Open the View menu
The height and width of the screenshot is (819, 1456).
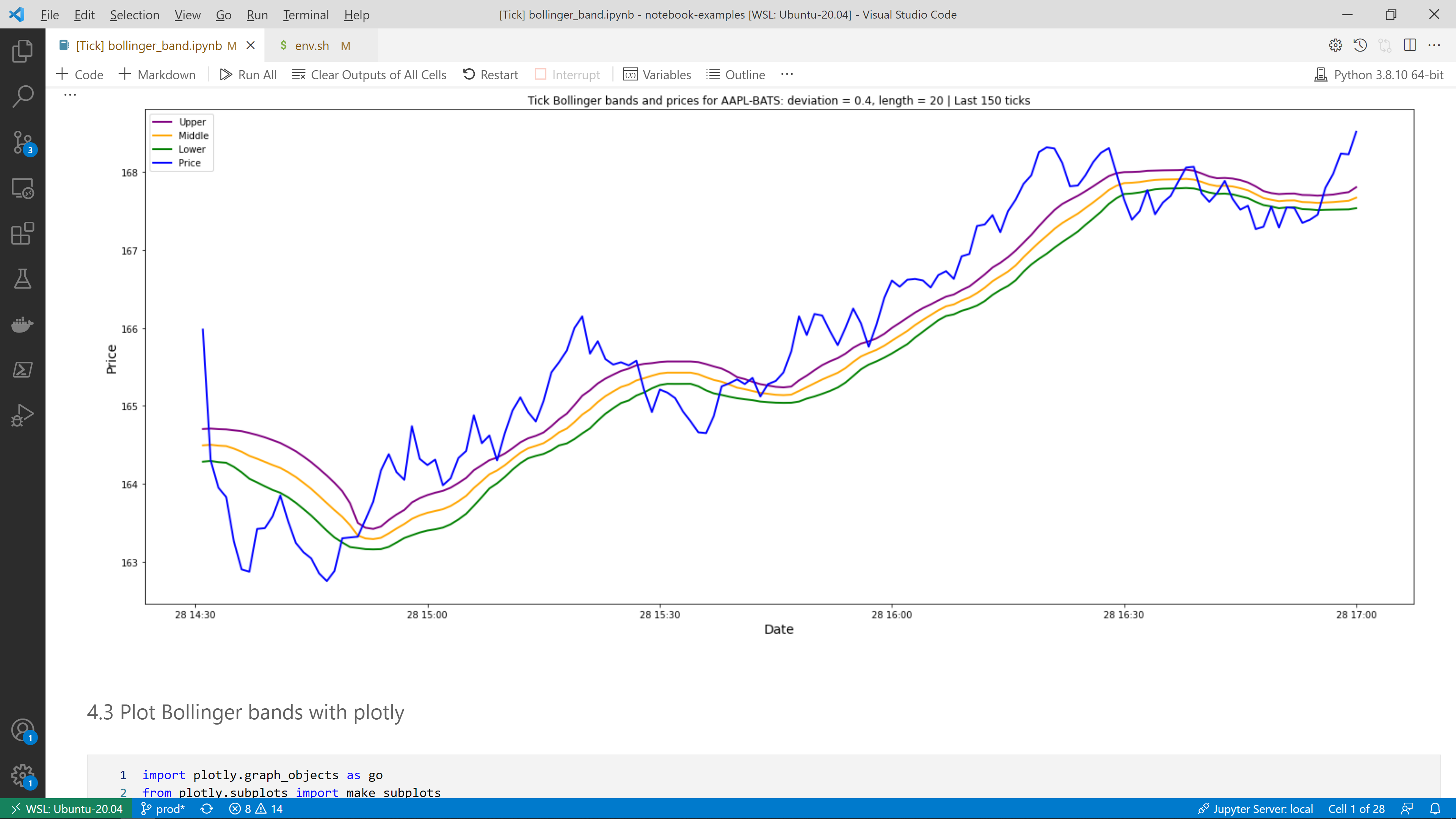click(187, 15)
